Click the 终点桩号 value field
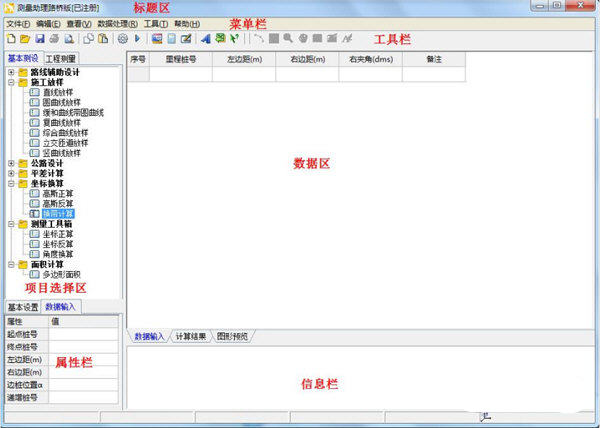This screenshot has height=428, width=600. click(83, 347)
